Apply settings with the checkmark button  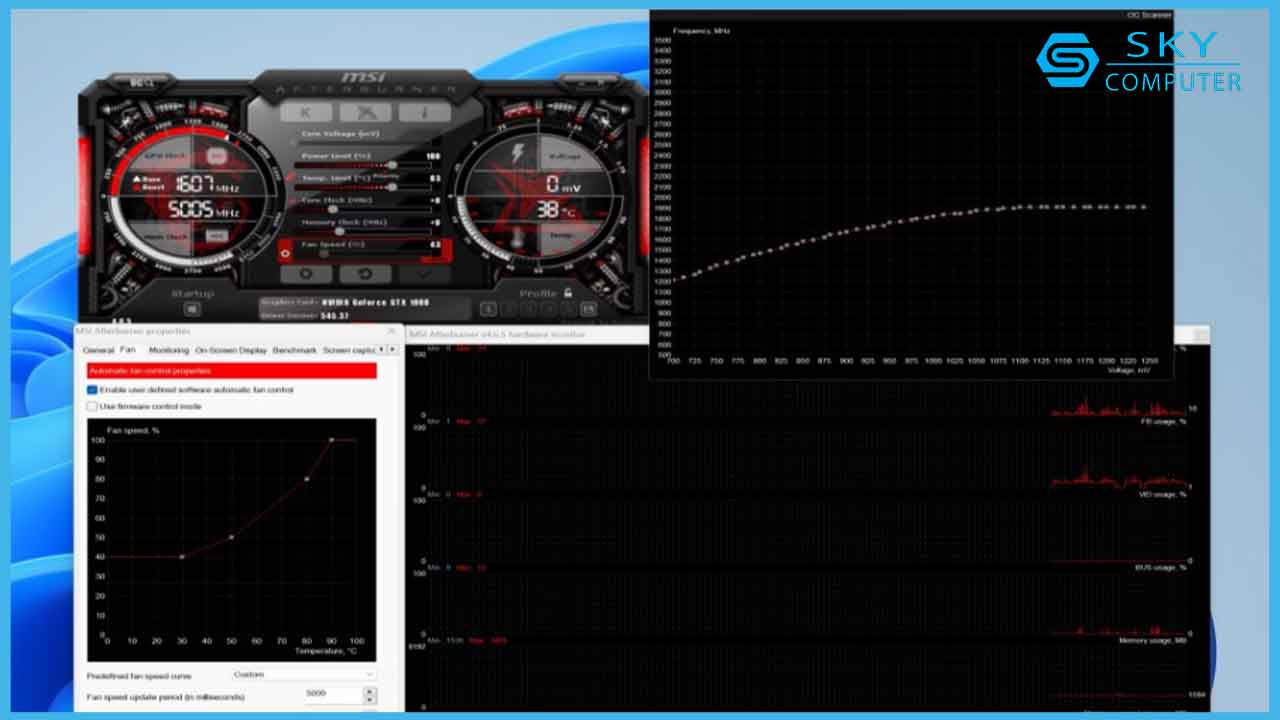click(424, 273)
